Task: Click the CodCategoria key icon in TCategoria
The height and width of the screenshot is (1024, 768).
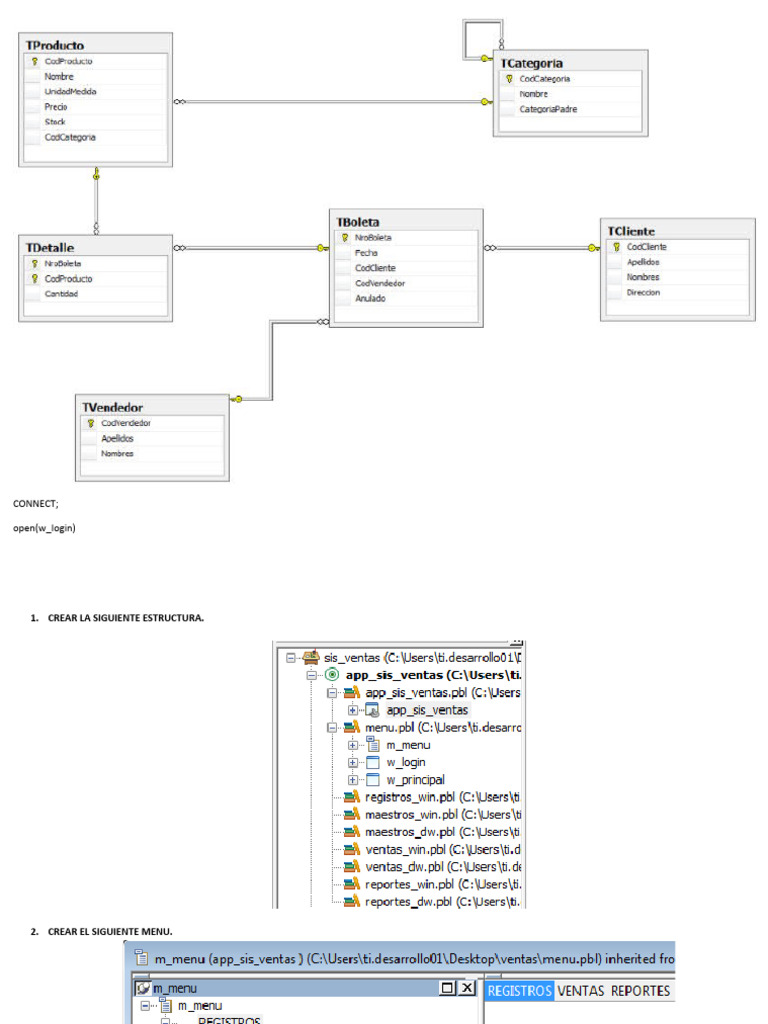Action: (509, 78)
